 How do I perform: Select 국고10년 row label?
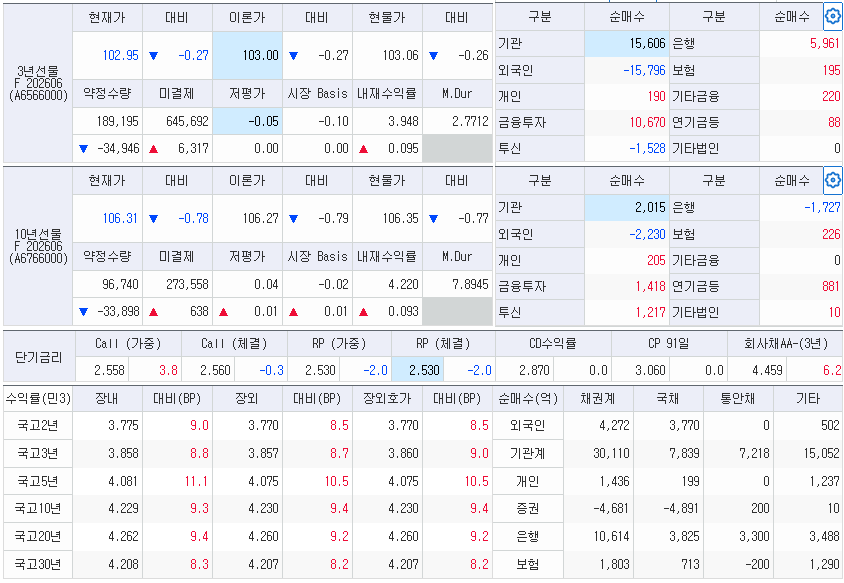(38, 509)
